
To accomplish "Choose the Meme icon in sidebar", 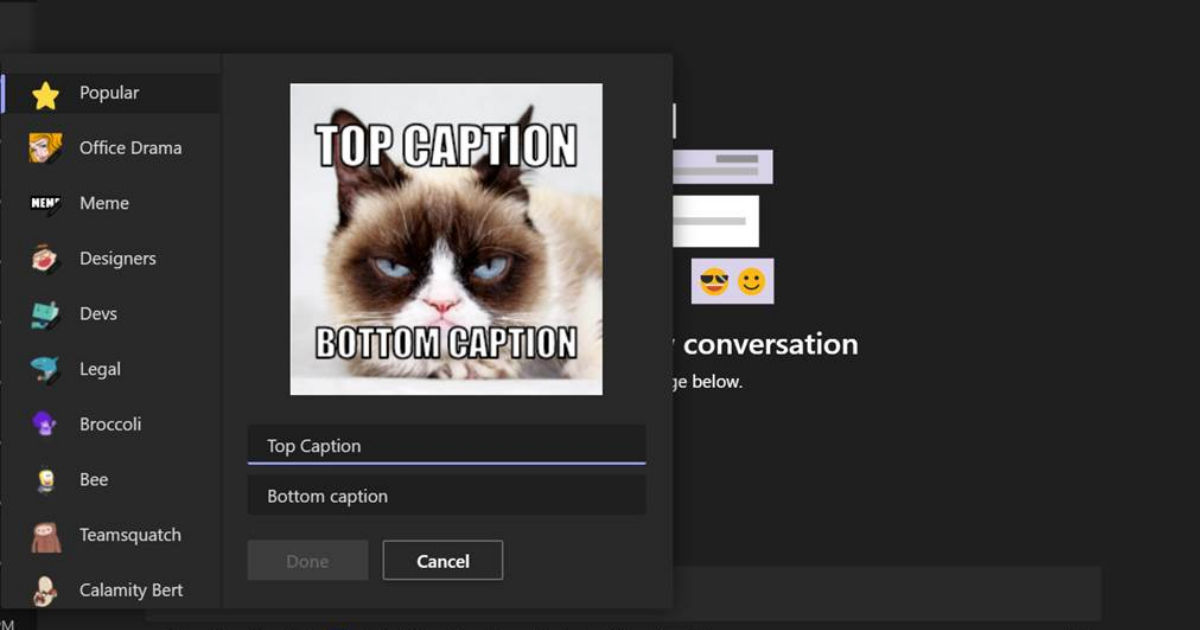I will tap(45, 204).
